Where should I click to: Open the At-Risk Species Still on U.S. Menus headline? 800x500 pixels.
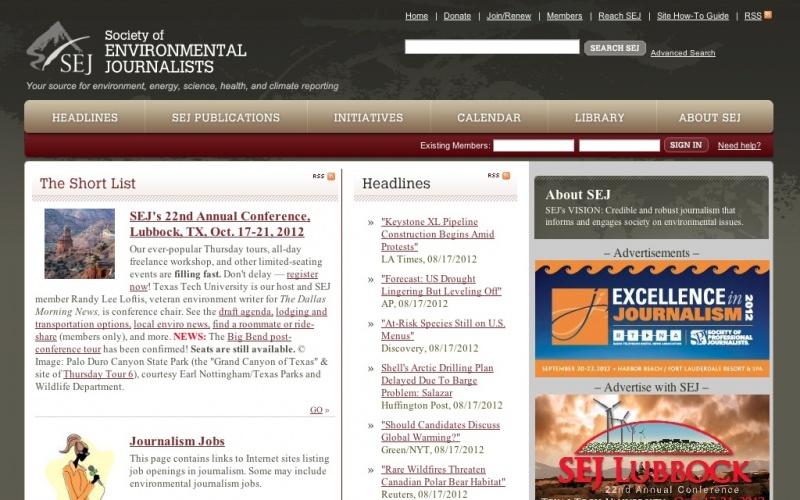click(443, 330)
